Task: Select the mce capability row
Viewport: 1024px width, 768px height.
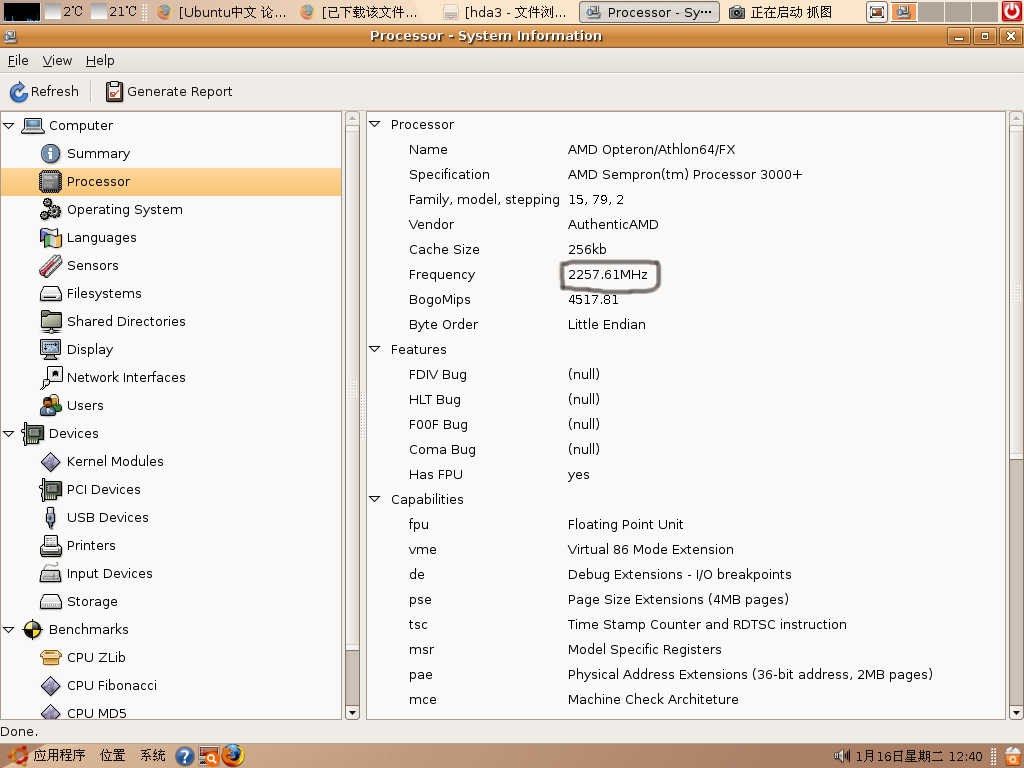Action: point(686,700)
